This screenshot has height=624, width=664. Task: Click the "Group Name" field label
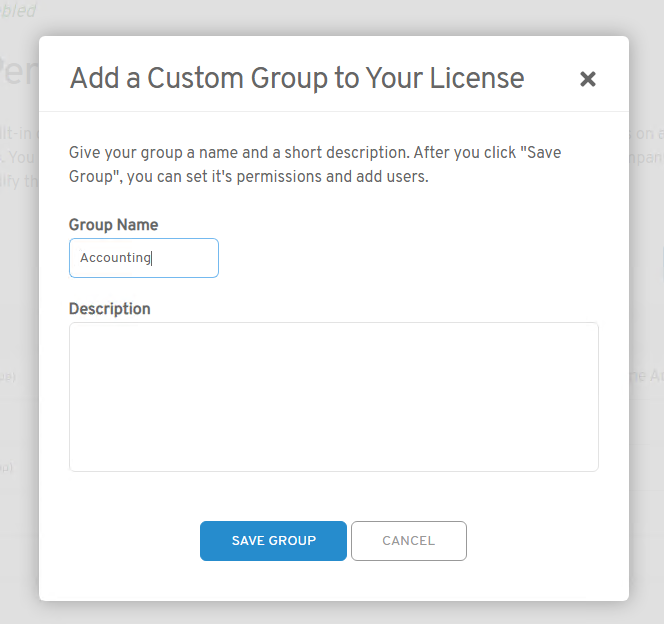[113, 225]
